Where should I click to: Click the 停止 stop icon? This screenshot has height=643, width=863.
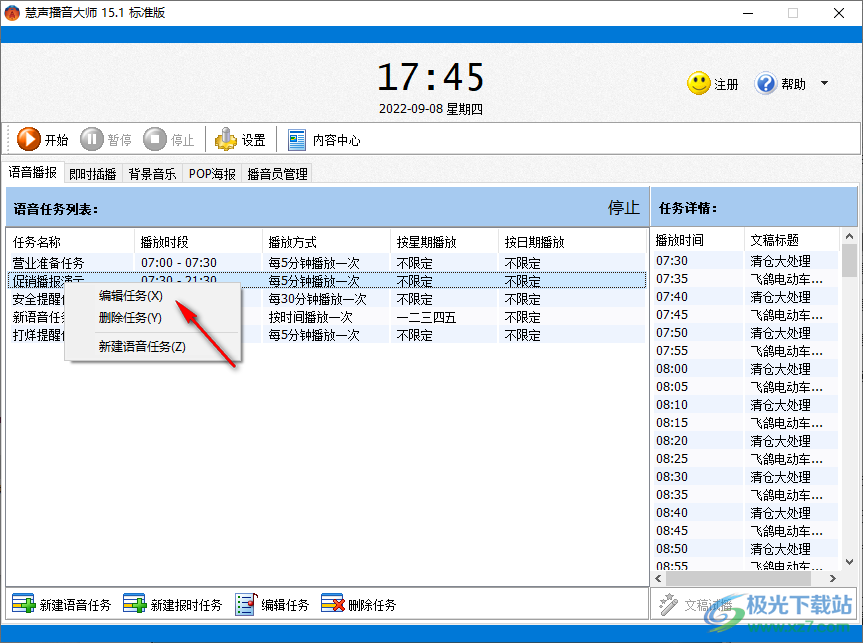click(x=155, y=139)
